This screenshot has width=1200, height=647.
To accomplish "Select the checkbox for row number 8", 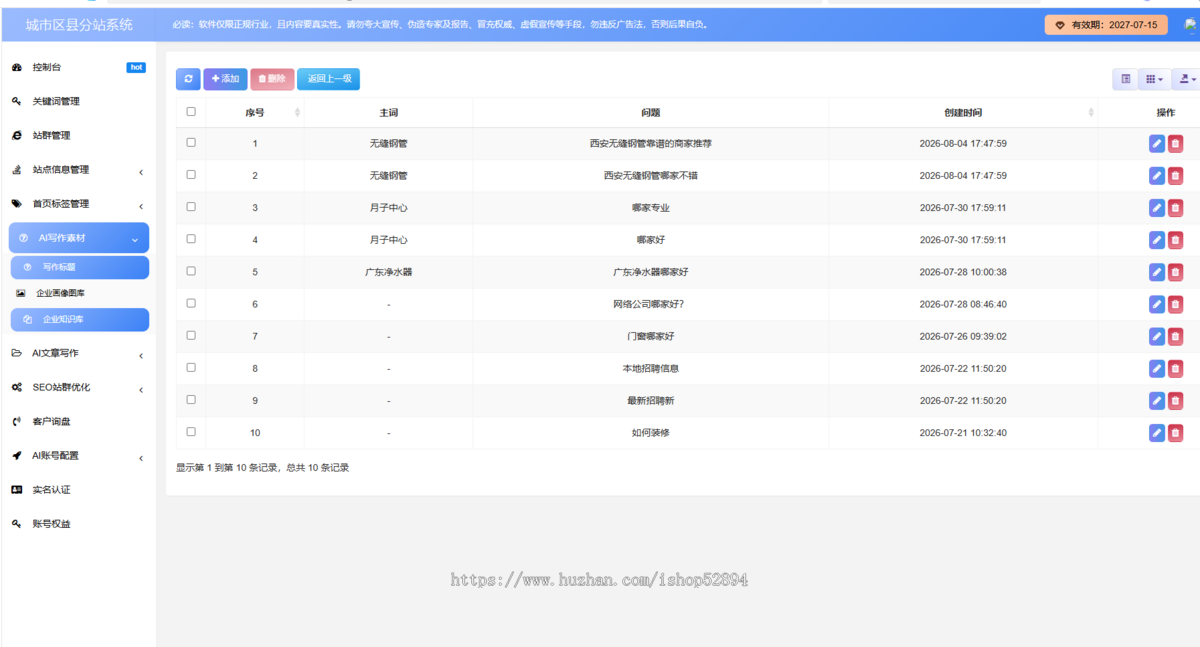I will 191,367.
